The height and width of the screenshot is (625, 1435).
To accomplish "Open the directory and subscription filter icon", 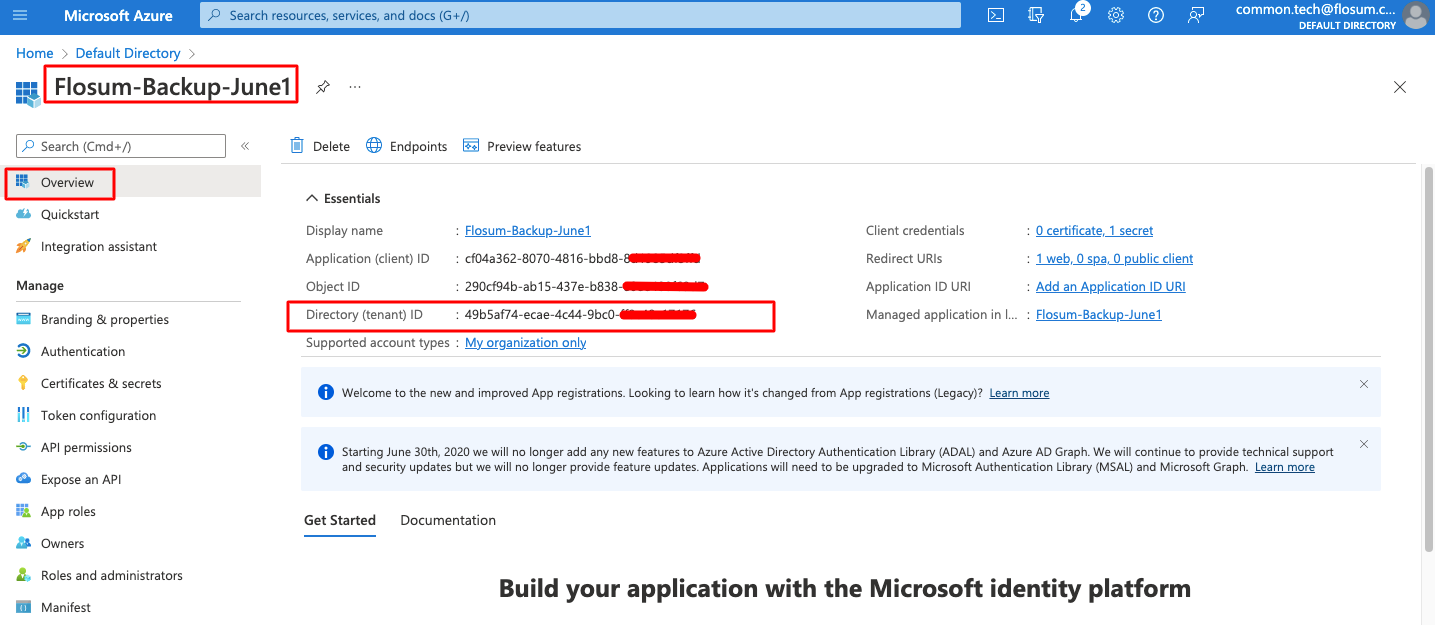I will (1036, 15).
